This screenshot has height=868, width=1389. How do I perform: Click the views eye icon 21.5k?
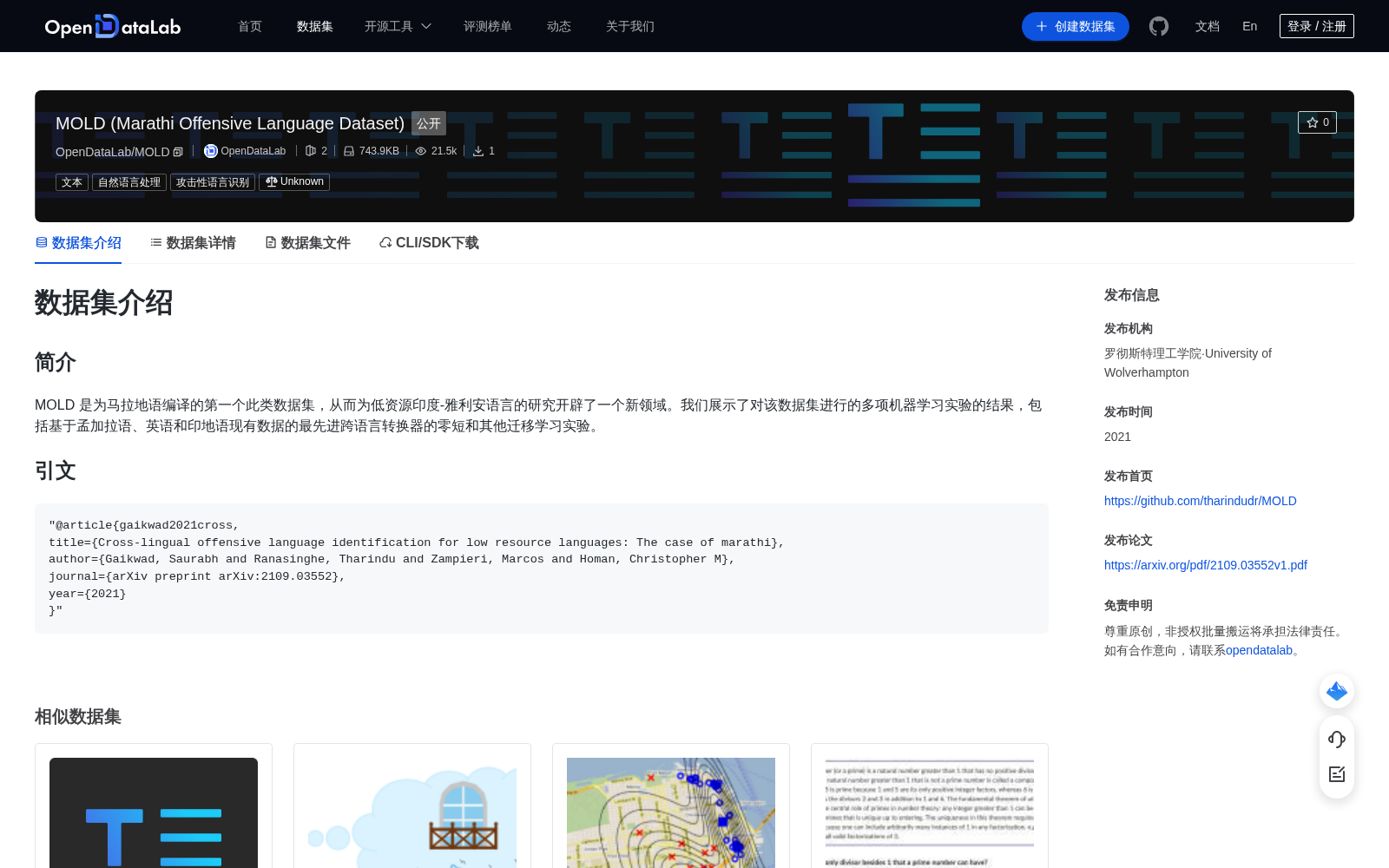(421, 151)
